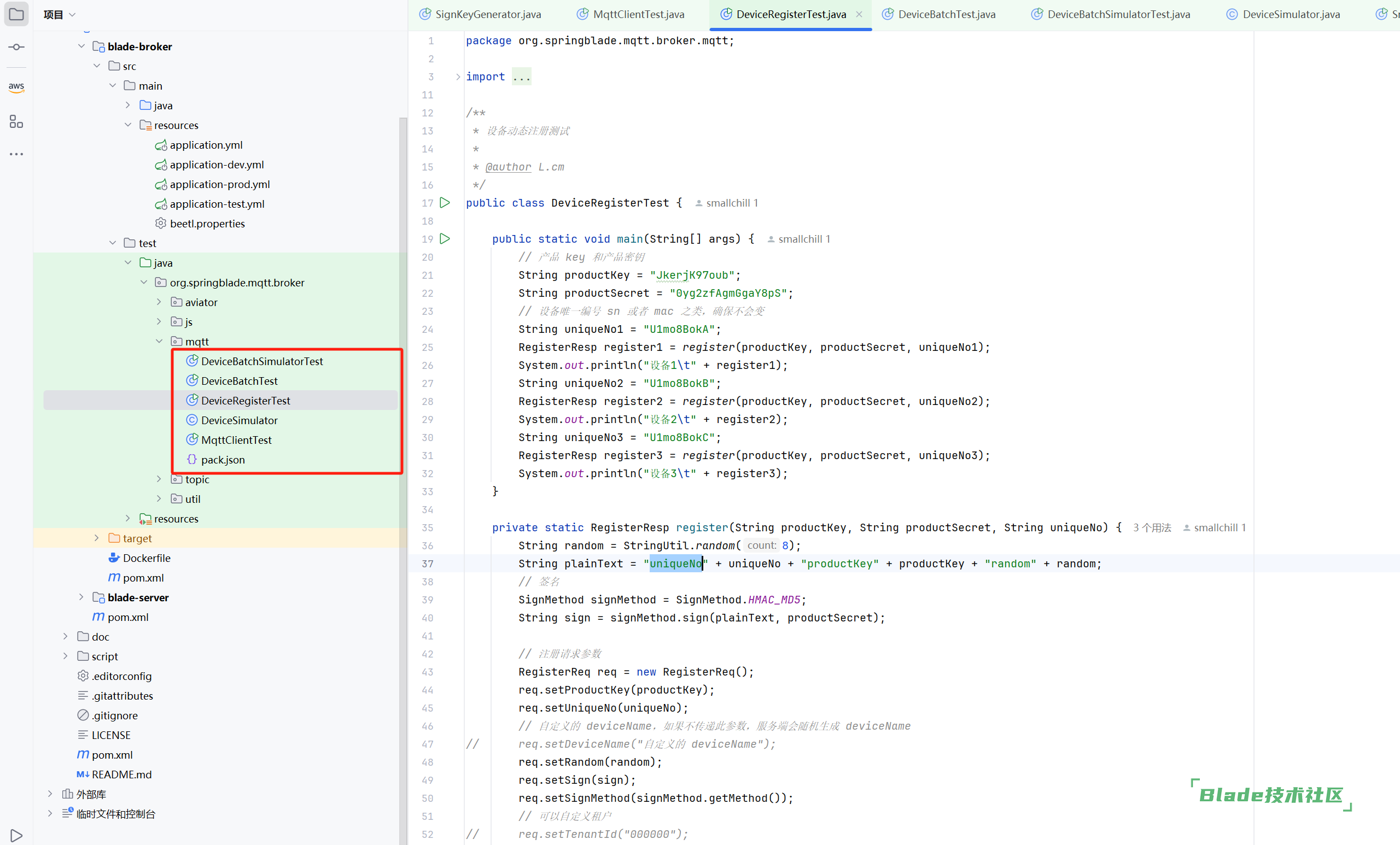
Task: Run the DeviceRegisterTest class gutter icon
Action: coord(445,203)
